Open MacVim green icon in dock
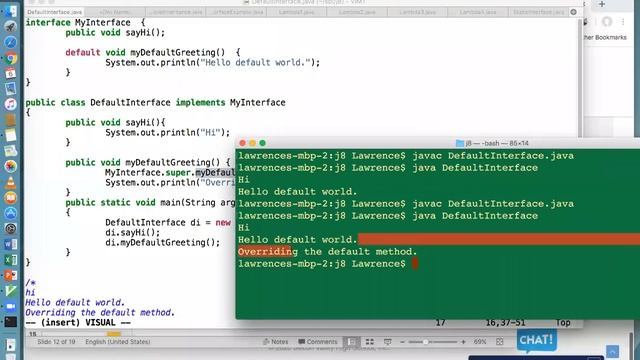This screenshot has height=360, width=640. [x=11, y=291]
